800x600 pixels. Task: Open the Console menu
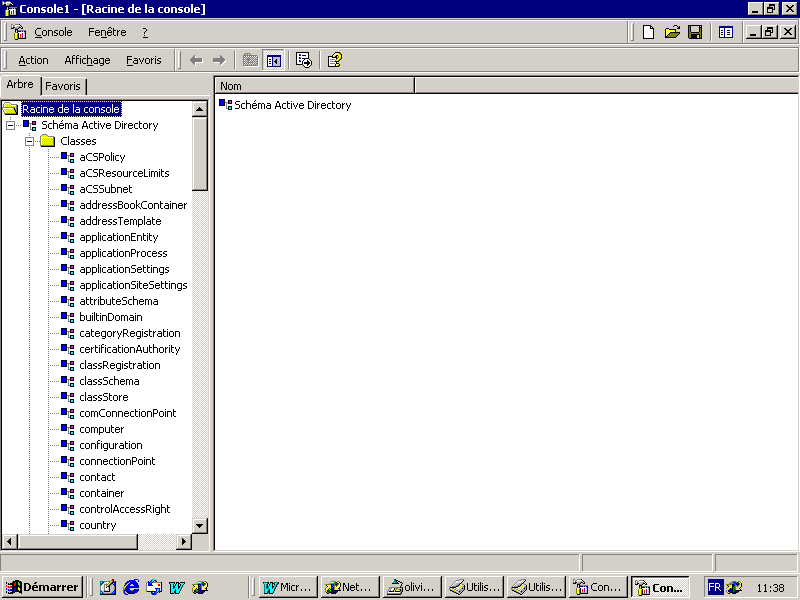53,32
